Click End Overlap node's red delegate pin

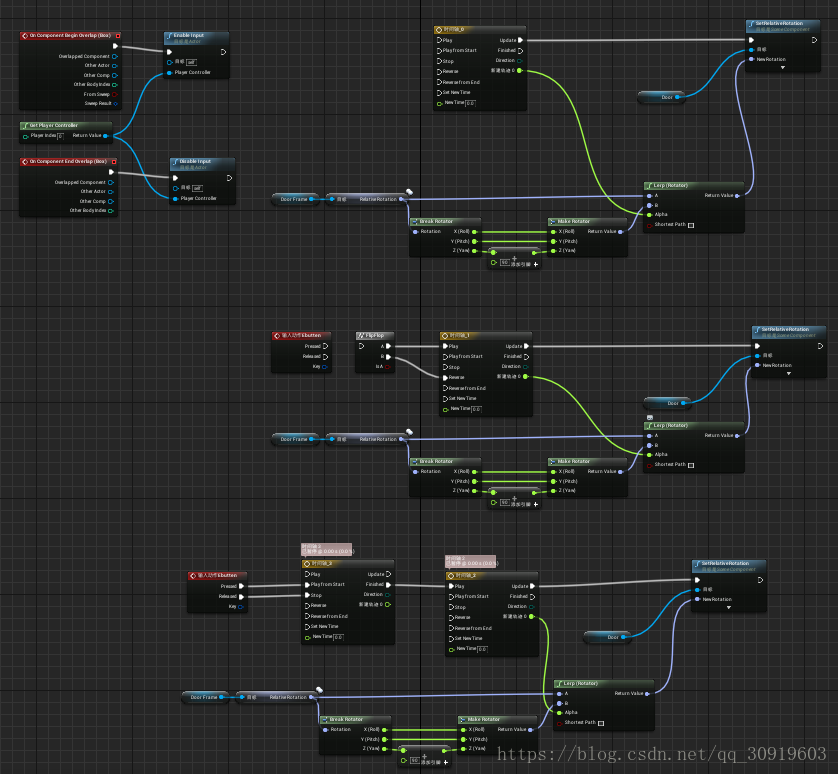coord(114,161)
